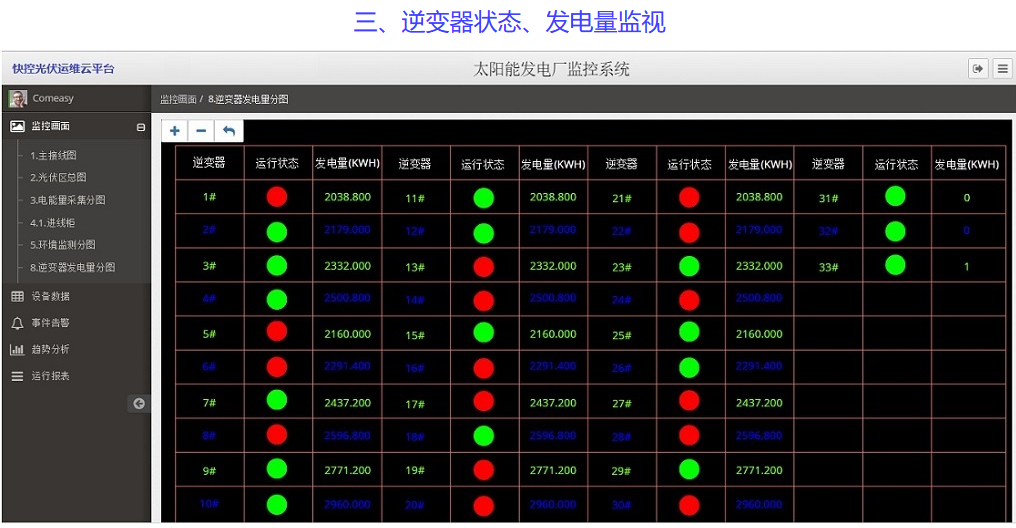Open the 趋势分析 menu
The height and width of the screenshot is (528, 1016).
pos(51,349)
